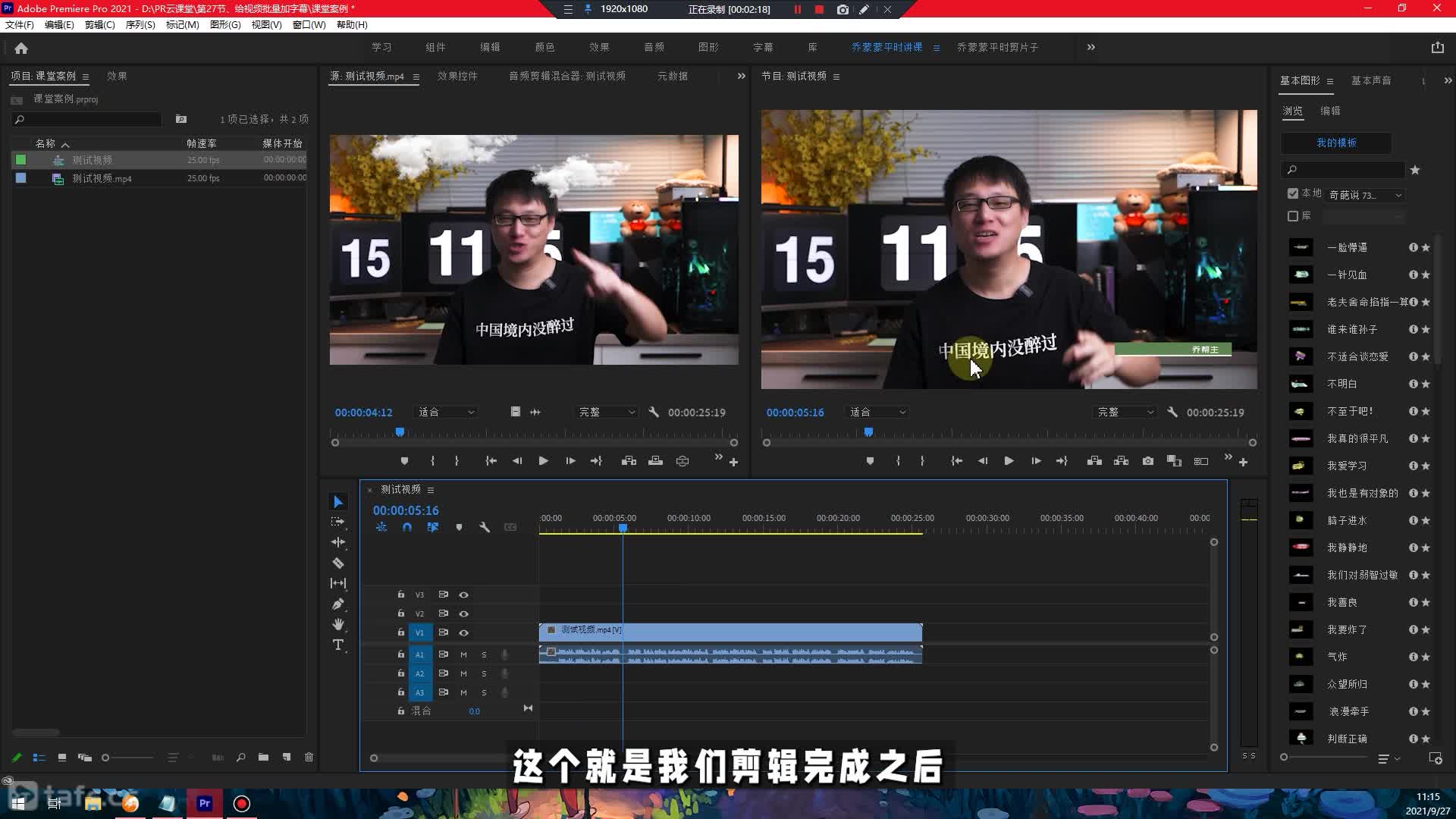Expand workspace overflow chevrons
The image size is (1456, 819).
(x=1090, y=47)
